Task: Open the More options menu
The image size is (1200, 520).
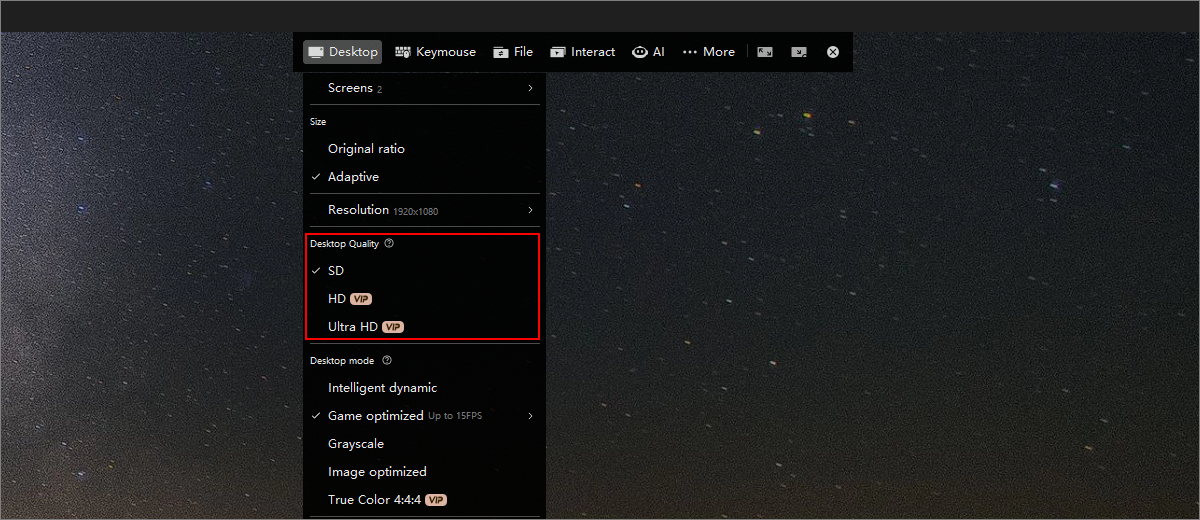Action: (708, 52)
